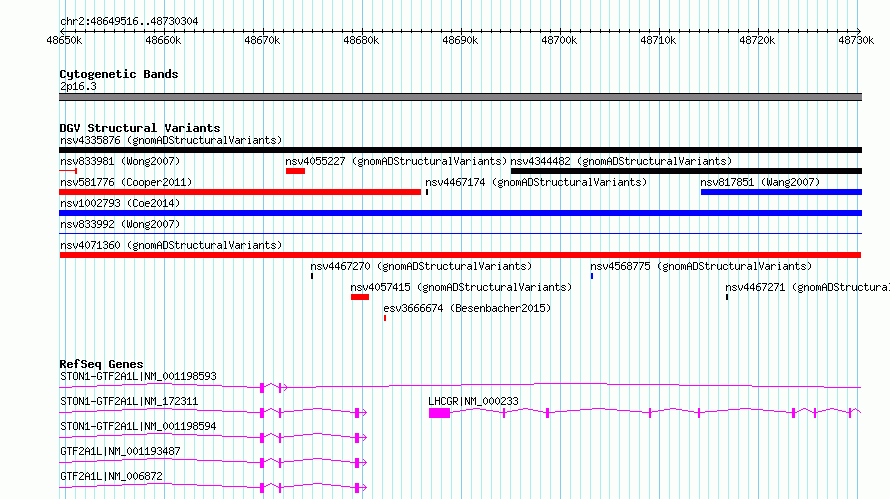Image resolution: width=890 pixels, height=499 pixels.
Task: Click the black nsv4335876 variant bar
Action: tap(460, 150)
